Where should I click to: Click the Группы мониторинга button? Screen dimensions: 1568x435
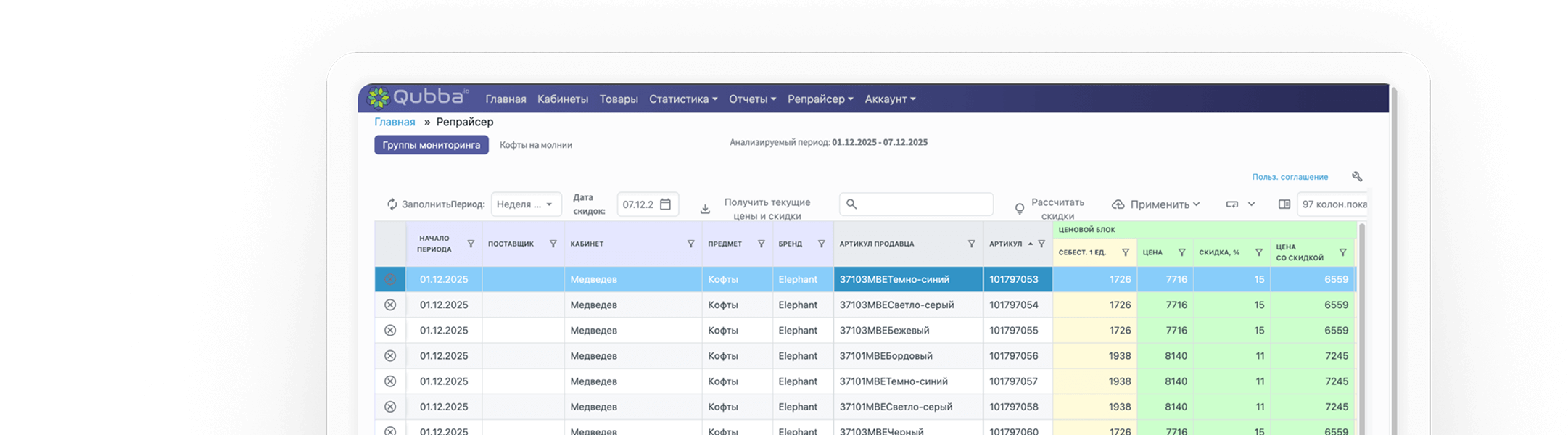click(432, 145)
